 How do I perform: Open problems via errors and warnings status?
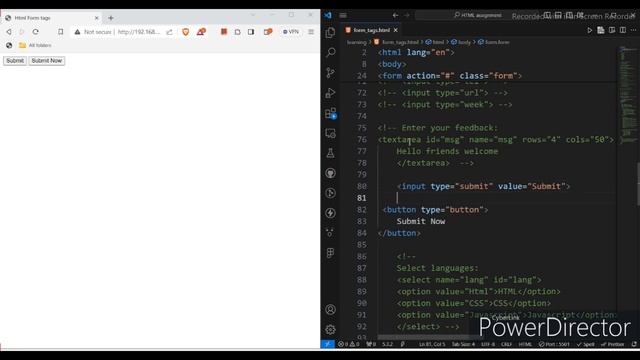pos(348,344)
